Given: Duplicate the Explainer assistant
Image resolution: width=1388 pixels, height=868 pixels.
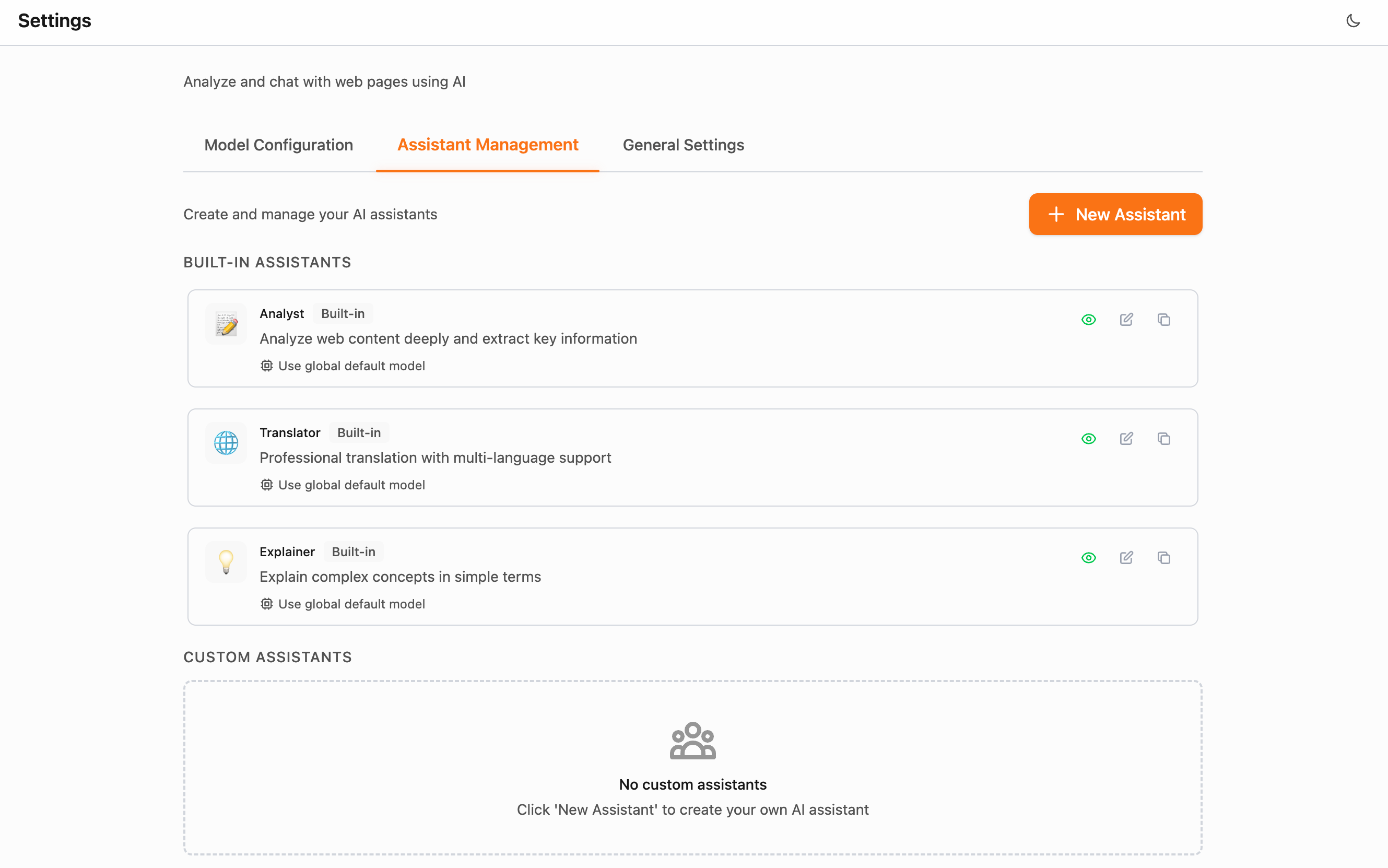Looking at the screenshot, I should coord(1163,557).
